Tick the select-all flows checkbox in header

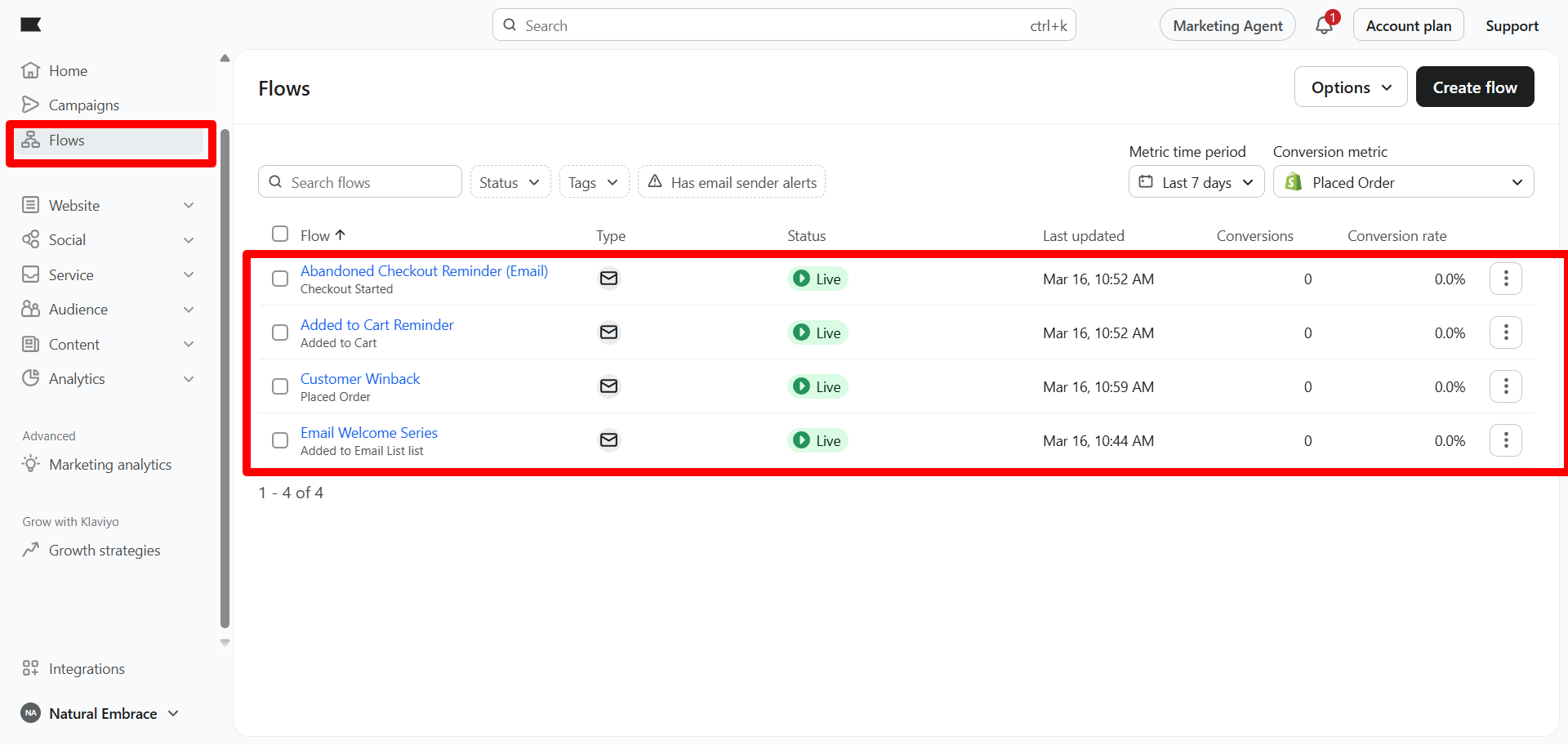click(x=280, y=234)
